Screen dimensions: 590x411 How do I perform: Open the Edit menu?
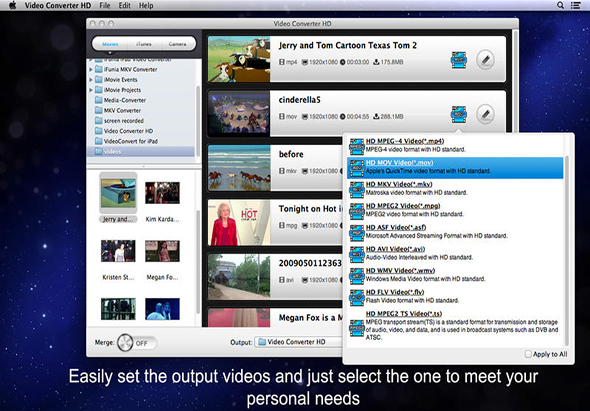[125, 5]
